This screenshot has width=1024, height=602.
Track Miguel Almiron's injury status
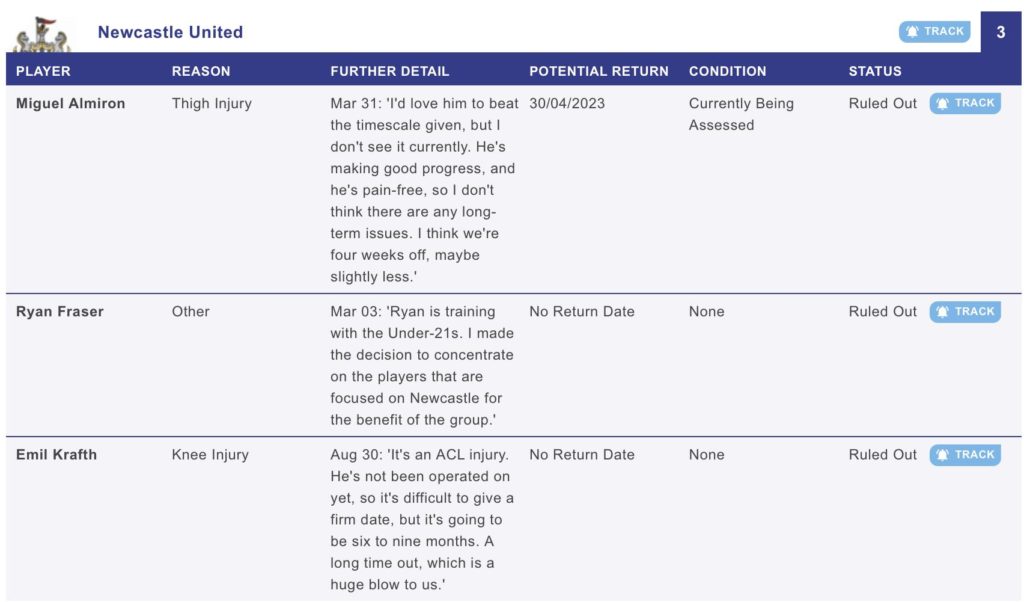(x=965, y=103)
